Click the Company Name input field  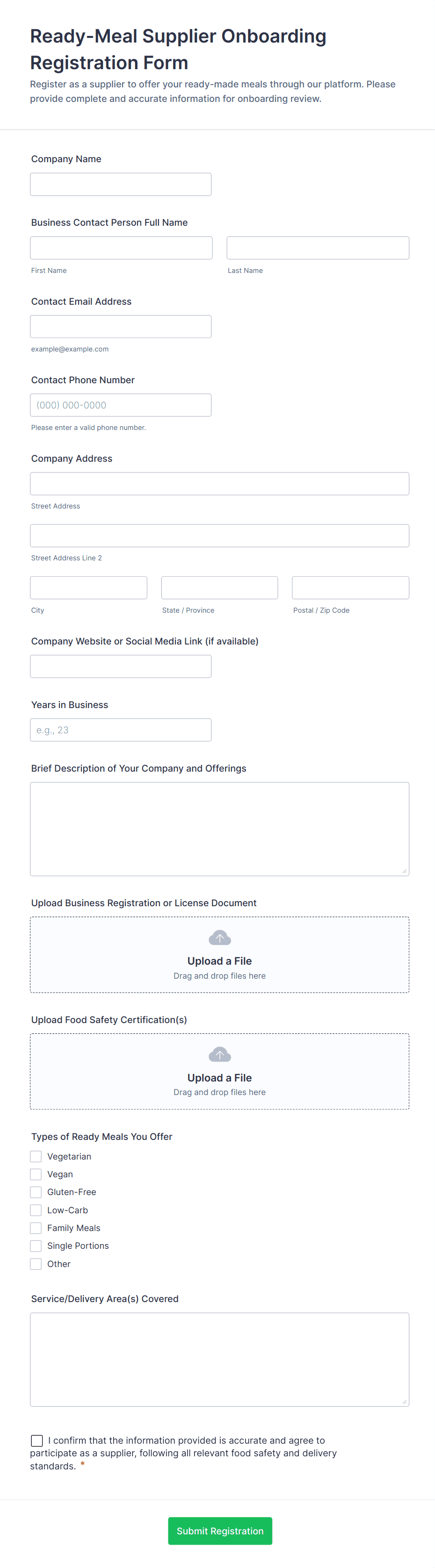coord(120,184)
